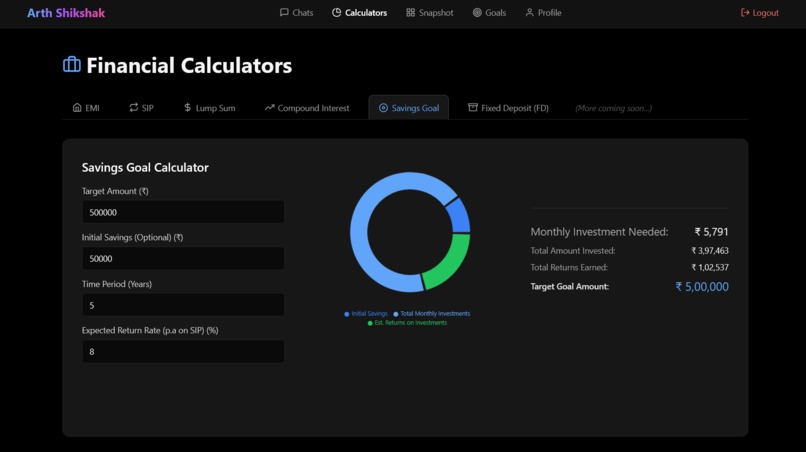Switch to the SIP tab
Image resolution: width=806 pixels, height=452 pixels.
[141, 107]
